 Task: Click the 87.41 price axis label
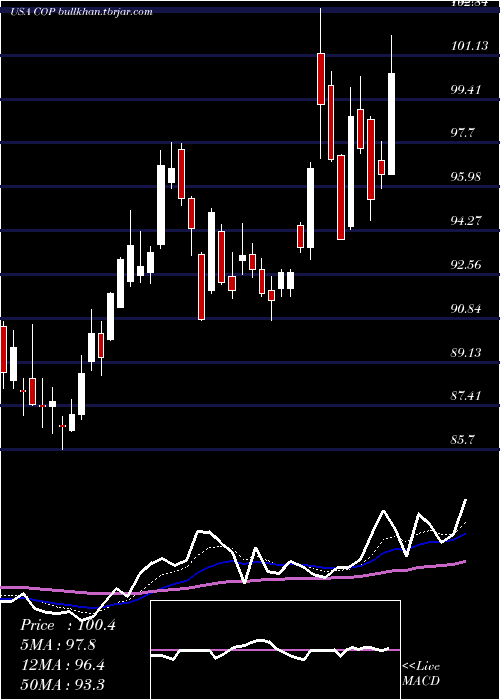(x=466, y=396)
